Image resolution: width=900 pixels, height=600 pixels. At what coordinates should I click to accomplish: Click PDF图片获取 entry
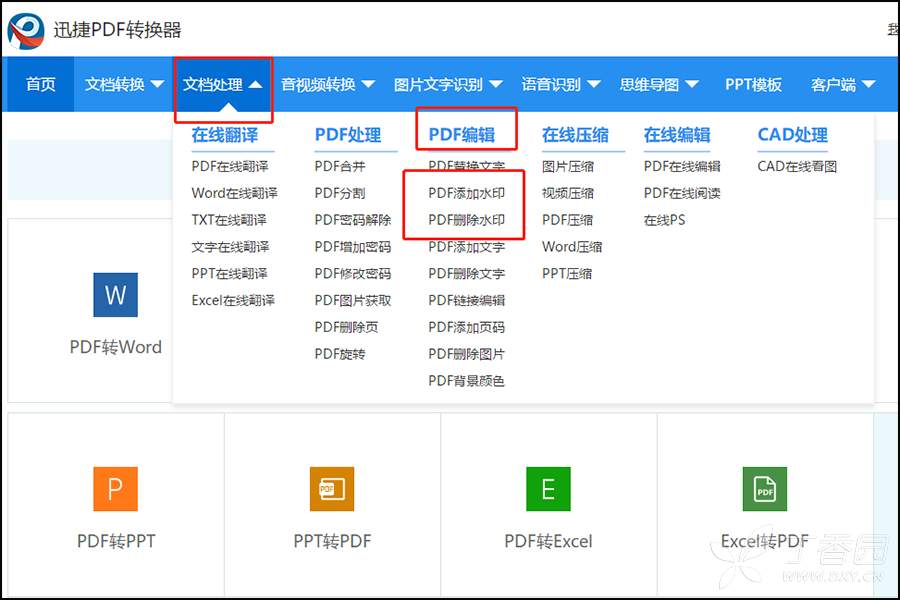[352, 300]
